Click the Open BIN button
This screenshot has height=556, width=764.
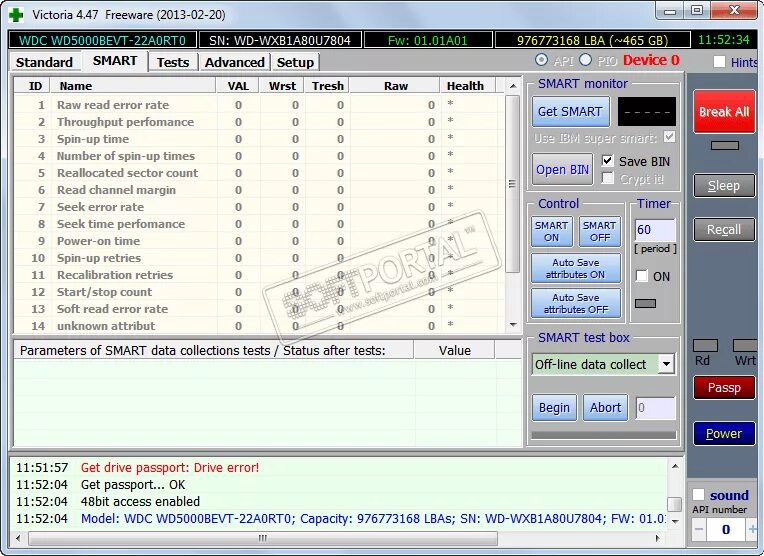point(562,170)
